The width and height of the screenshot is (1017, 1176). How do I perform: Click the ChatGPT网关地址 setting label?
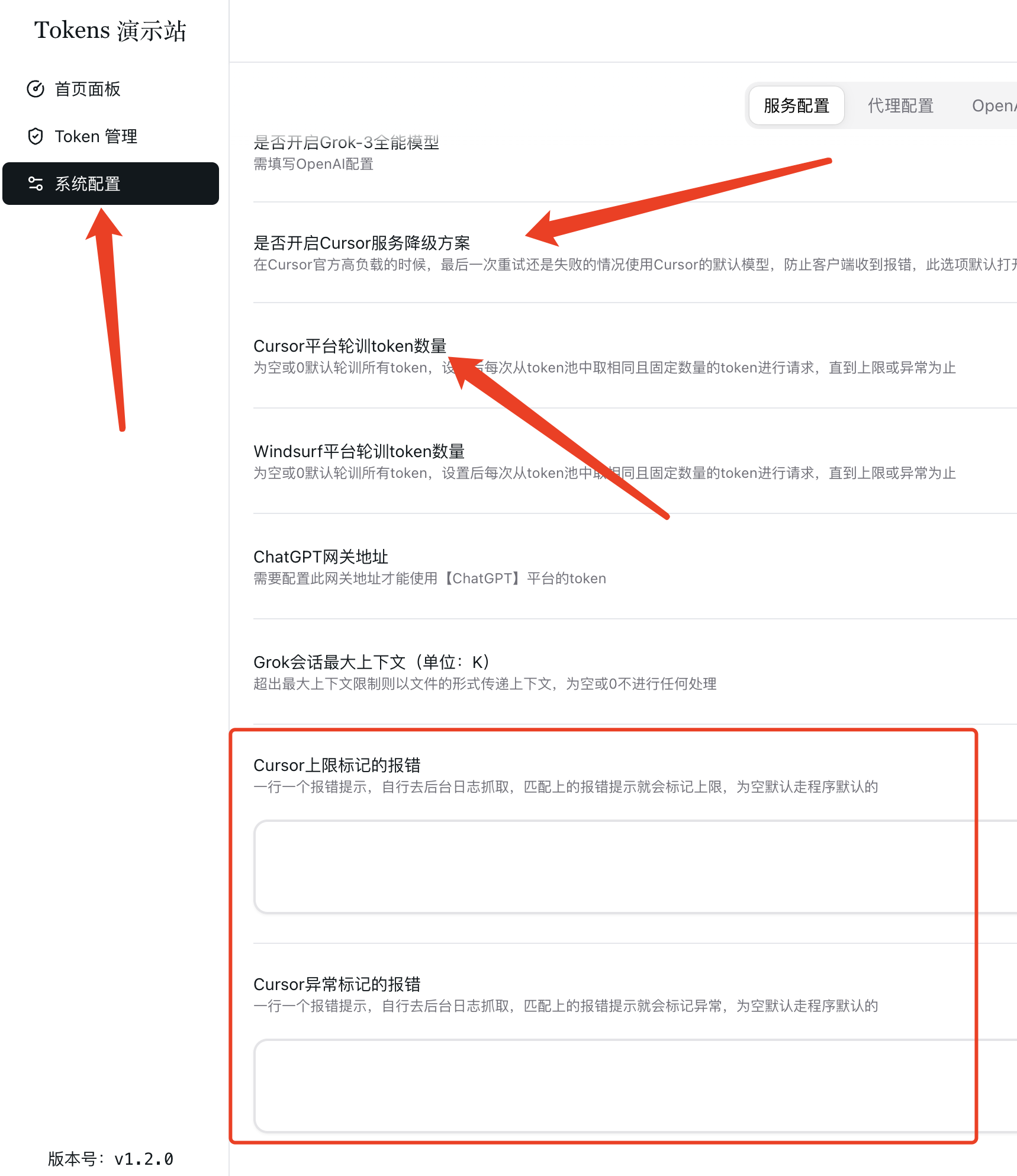click(x=321, y=557)
